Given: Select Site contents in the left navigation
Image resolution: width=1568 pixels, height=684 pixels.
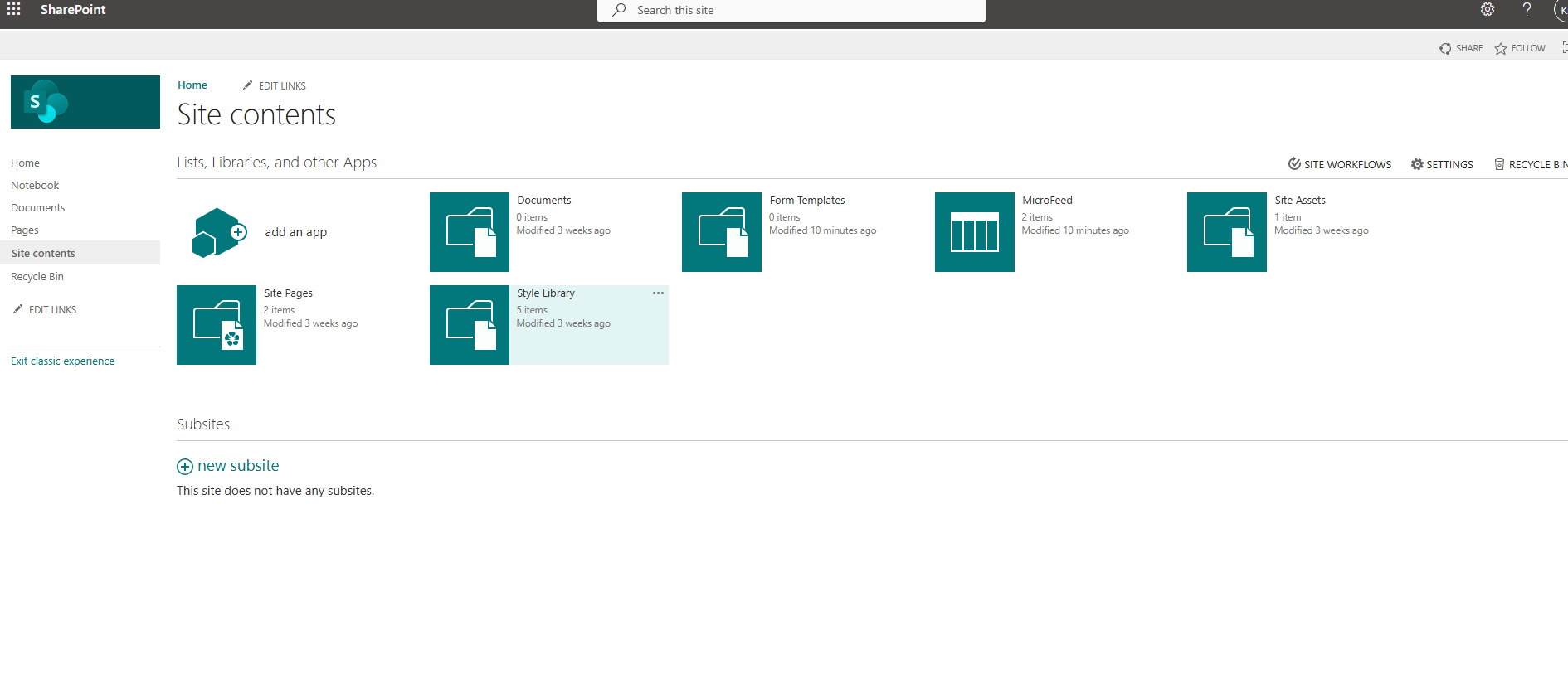Looking at the screenshot, I should 43,253.
